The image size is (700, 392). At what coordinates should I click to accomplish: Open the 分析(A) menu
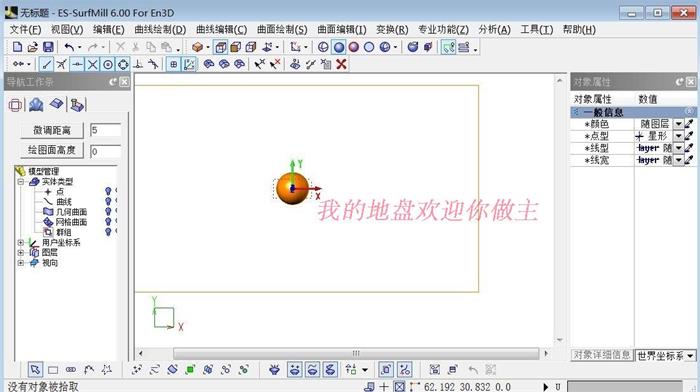tap(494, 30)
